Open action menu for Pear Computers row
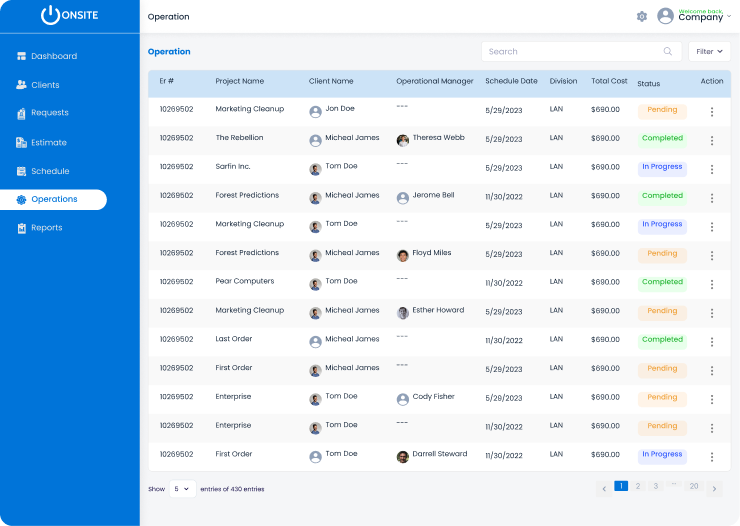Image resolution: width=740 pixels, height=526 pixels. [712, 284]
